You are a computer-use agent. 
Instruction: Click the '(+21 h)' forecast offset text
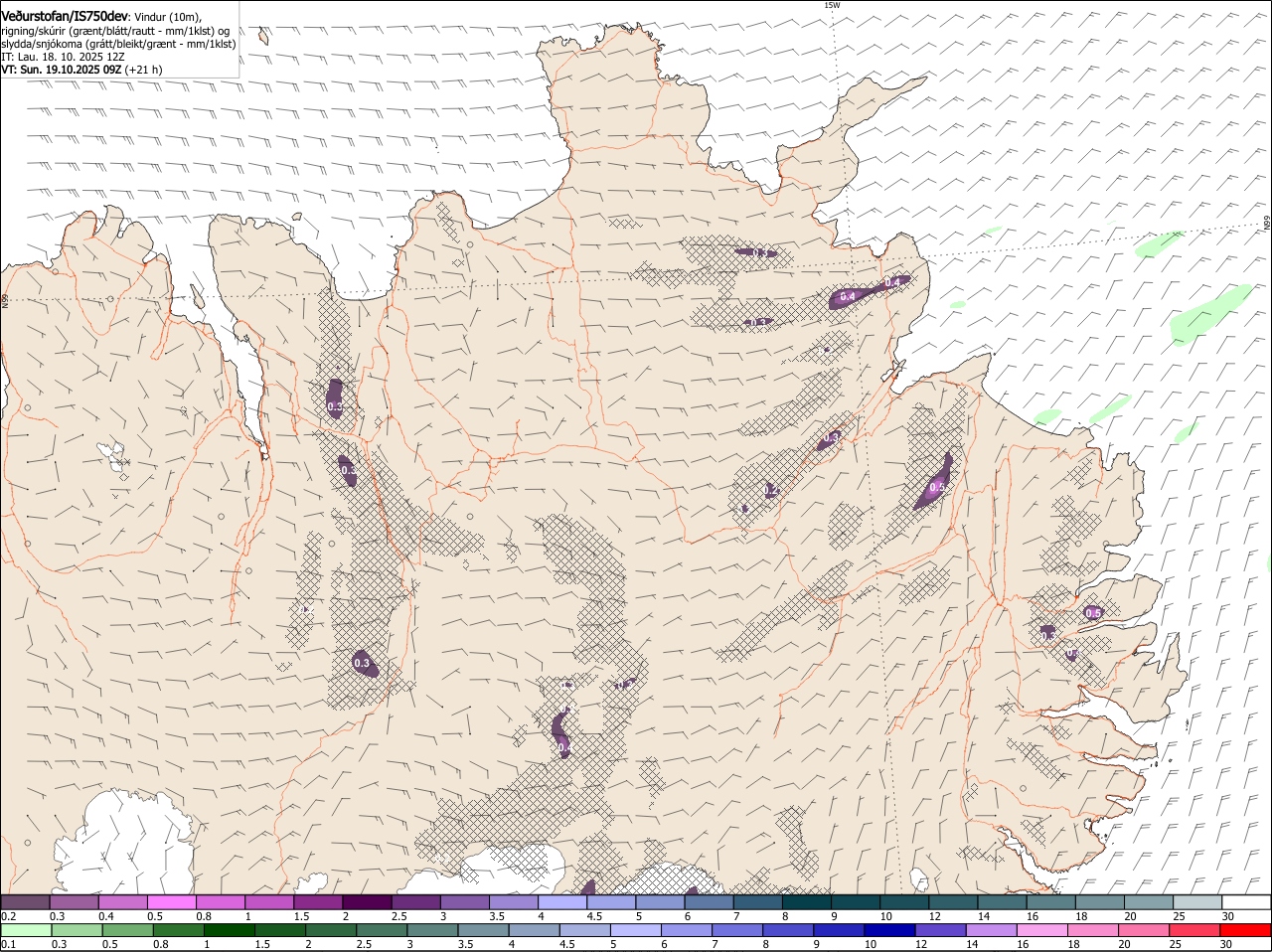pos(144,70)
